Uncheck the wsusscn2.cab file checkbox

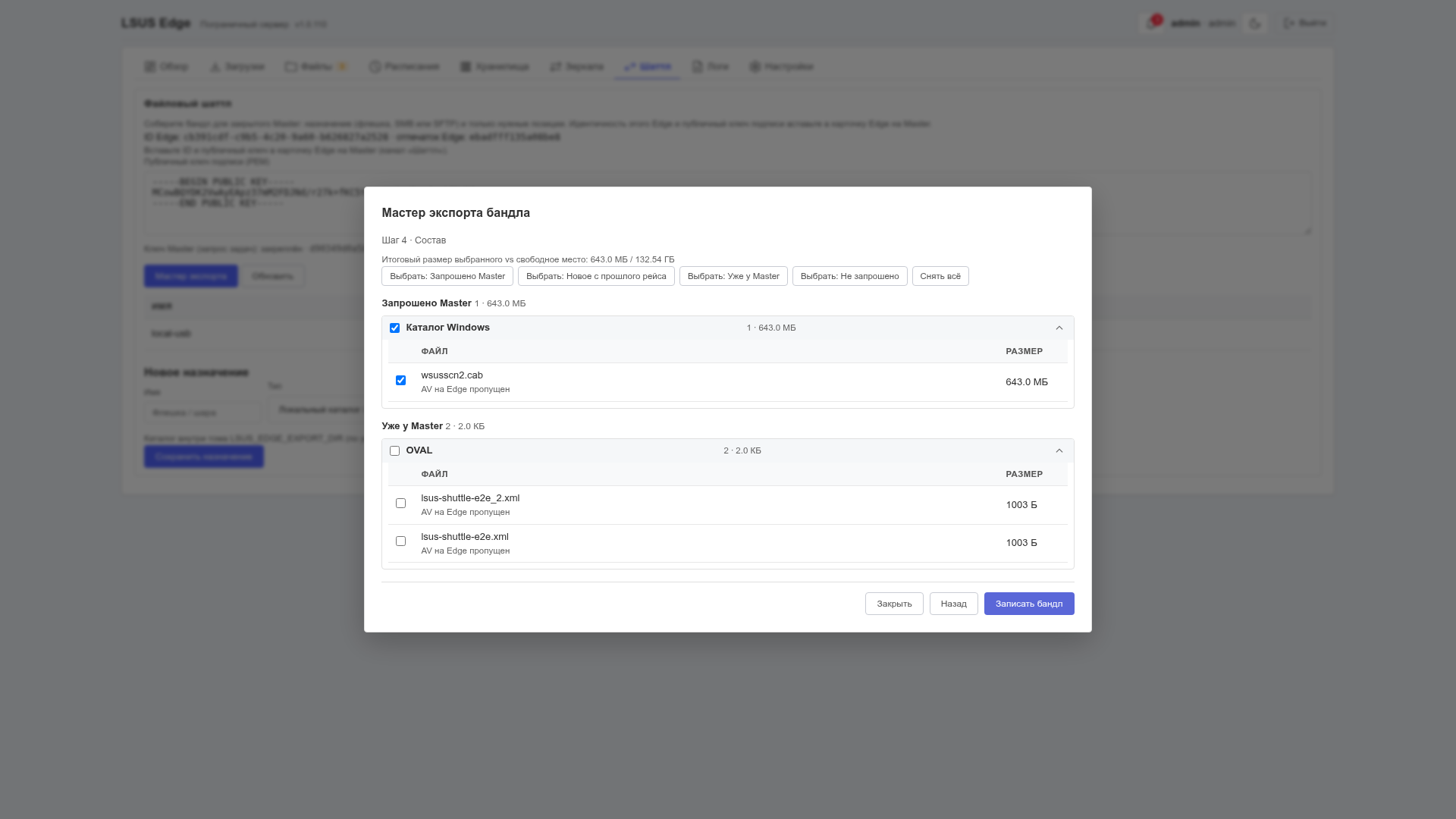click(x=400, y=381)
